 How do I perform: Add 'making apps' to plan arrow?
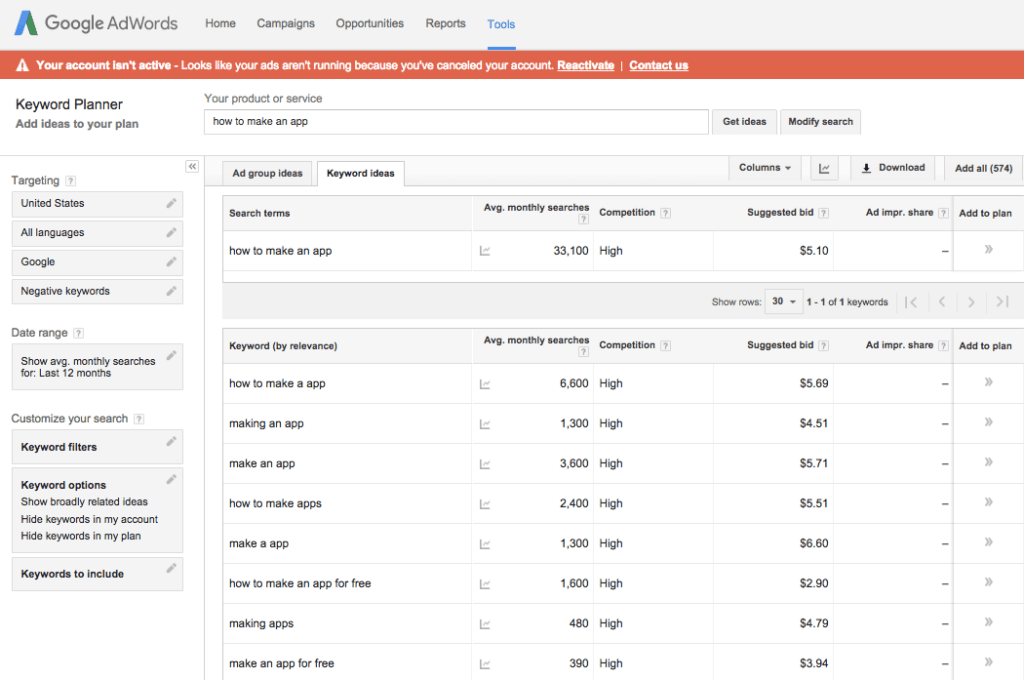coord(989,622)
